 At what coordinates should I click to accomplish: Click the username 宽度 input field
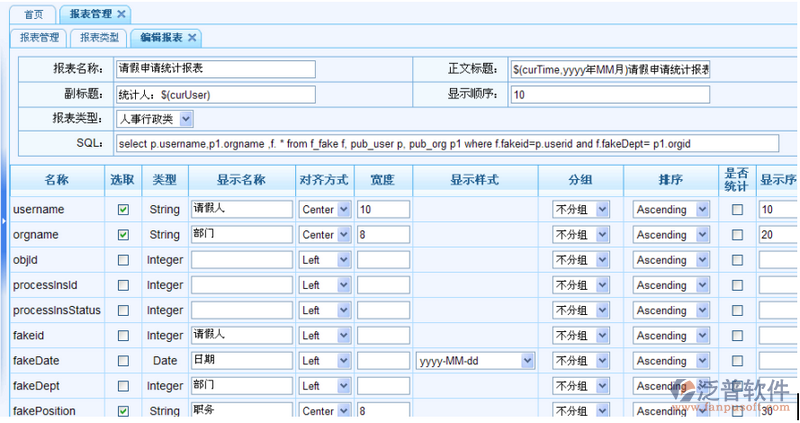pyautogui.click(x=383, y=210)
